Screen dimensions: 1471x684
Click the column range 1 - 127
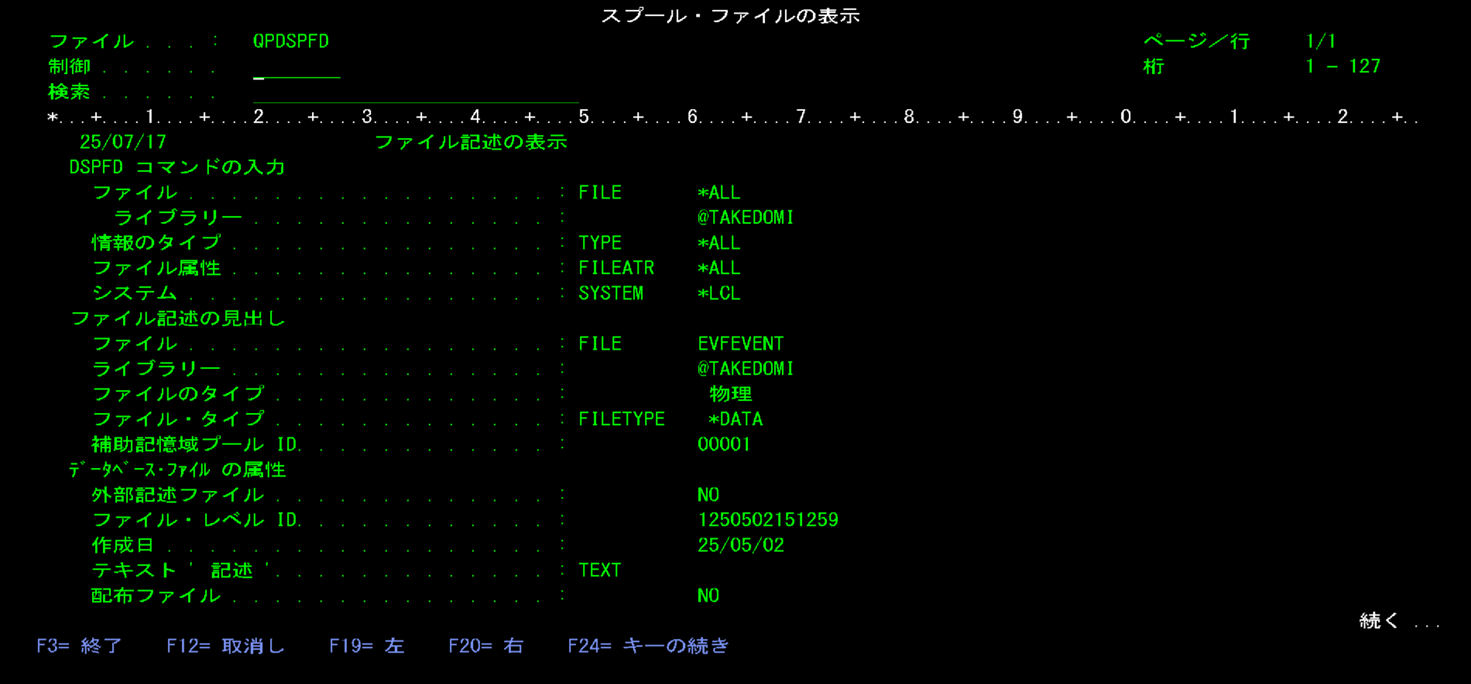pos(1343,67)
